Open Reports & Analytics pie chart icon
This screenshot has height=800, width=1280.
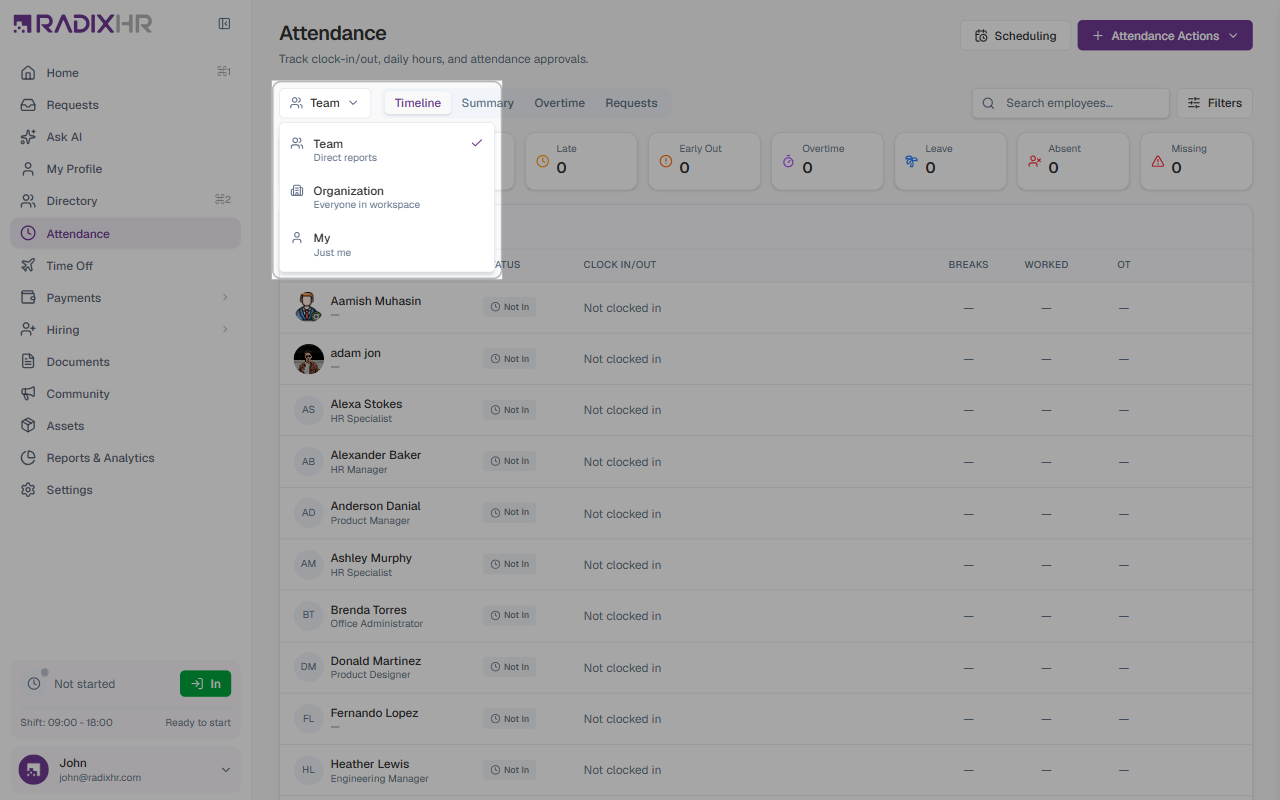coord(28,458)
